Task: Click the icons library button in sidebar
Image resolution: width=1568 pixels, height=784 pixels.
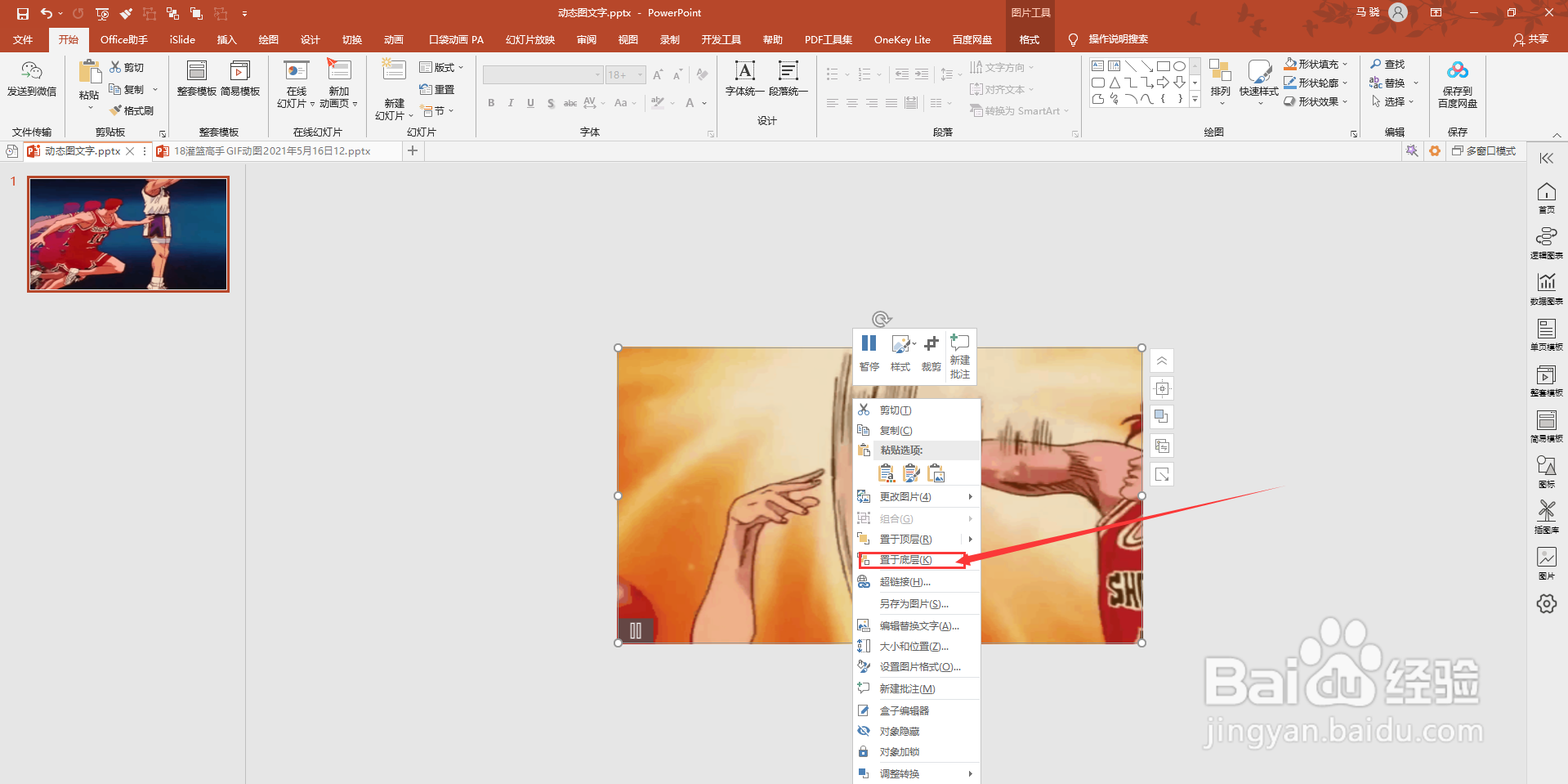Action: coord(1546,465)
